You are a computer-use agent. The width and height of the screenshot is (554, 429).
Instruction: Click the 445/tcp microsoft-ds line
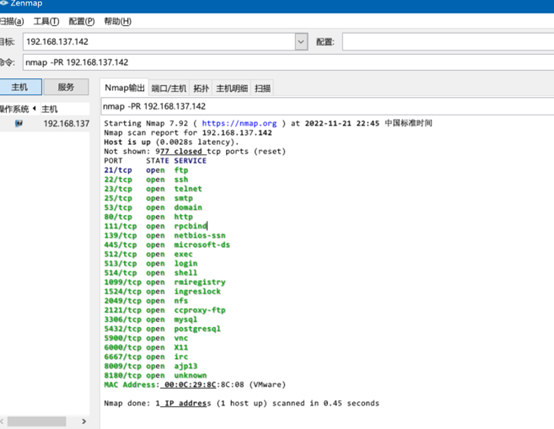coord(167,245)
